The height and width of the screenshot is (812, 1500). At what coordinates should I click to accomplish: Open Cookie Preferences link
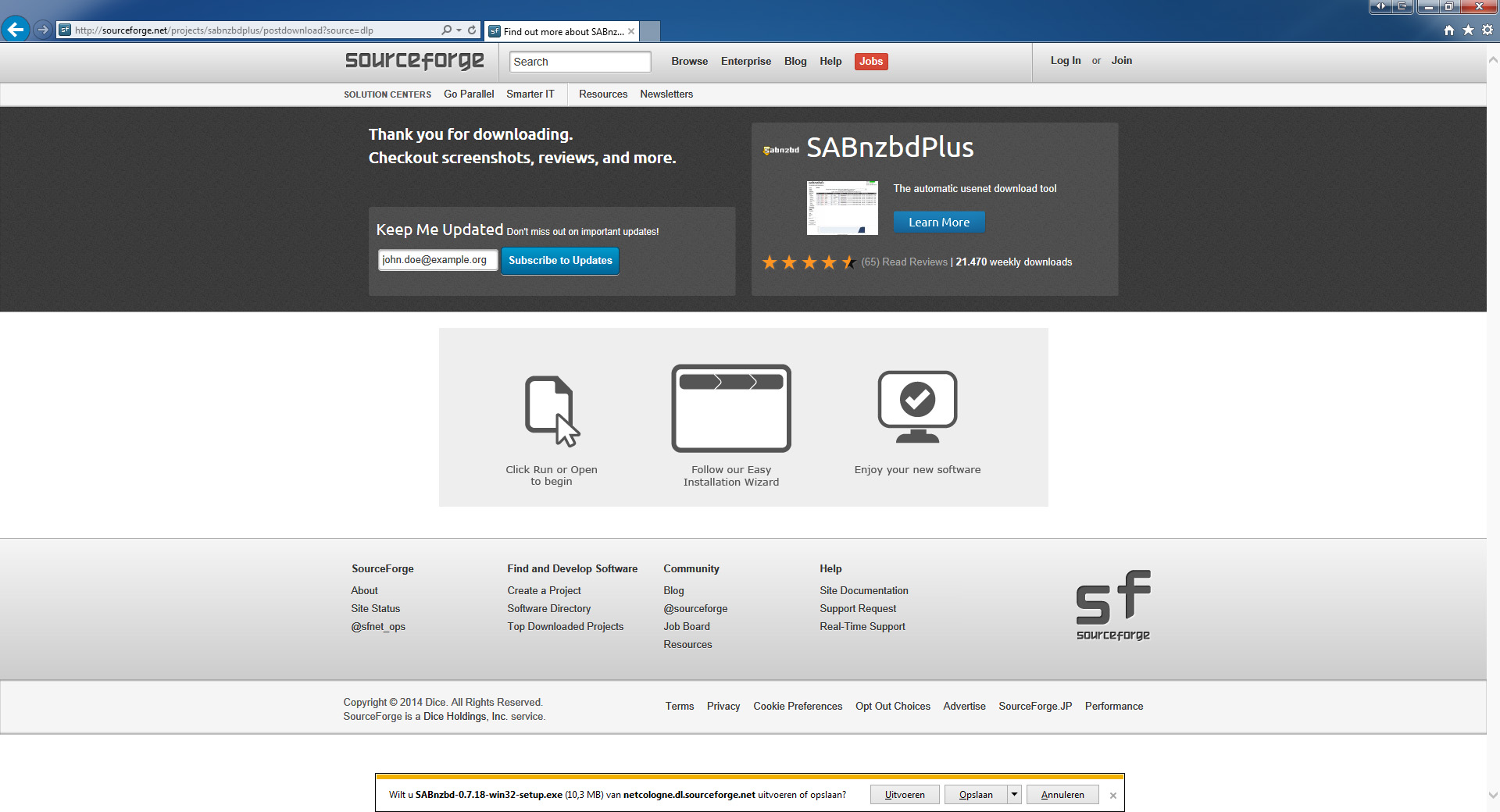(798, 706)
